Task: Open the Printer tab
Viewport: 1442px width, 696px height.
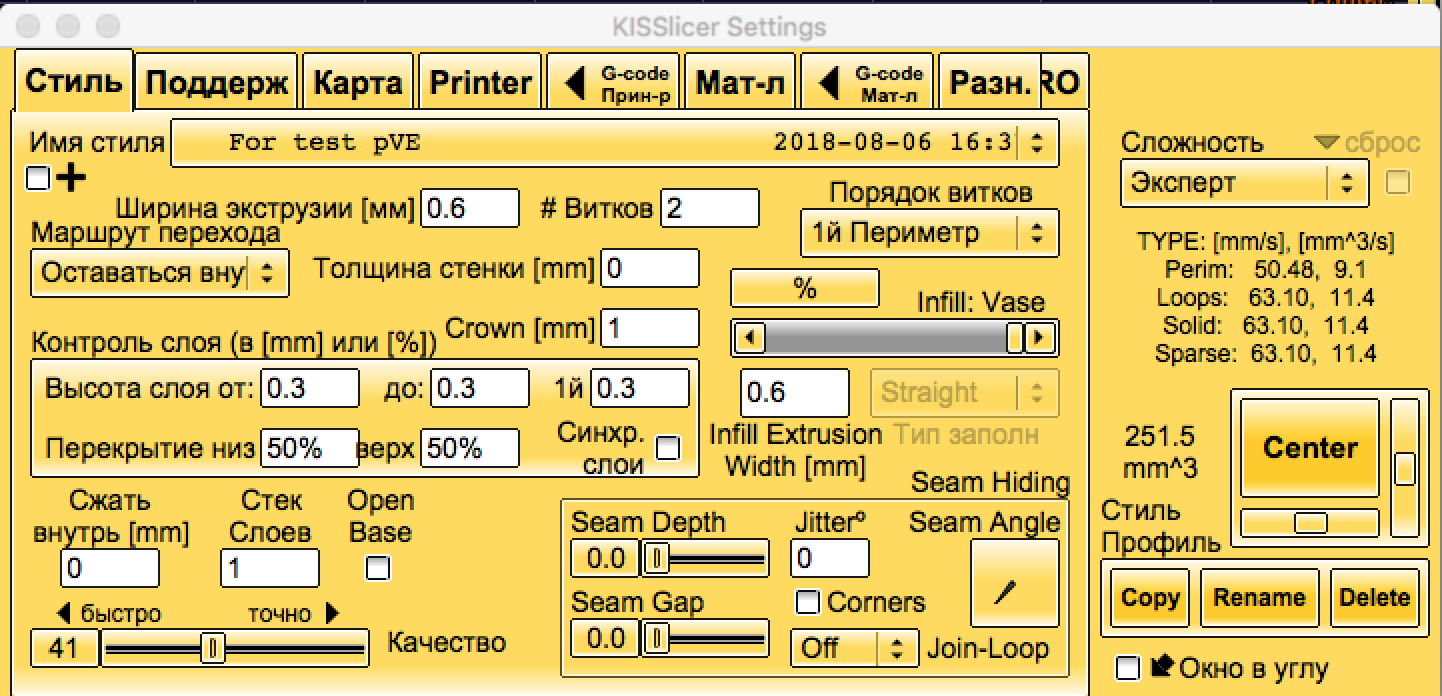Action: coord(480,83)
